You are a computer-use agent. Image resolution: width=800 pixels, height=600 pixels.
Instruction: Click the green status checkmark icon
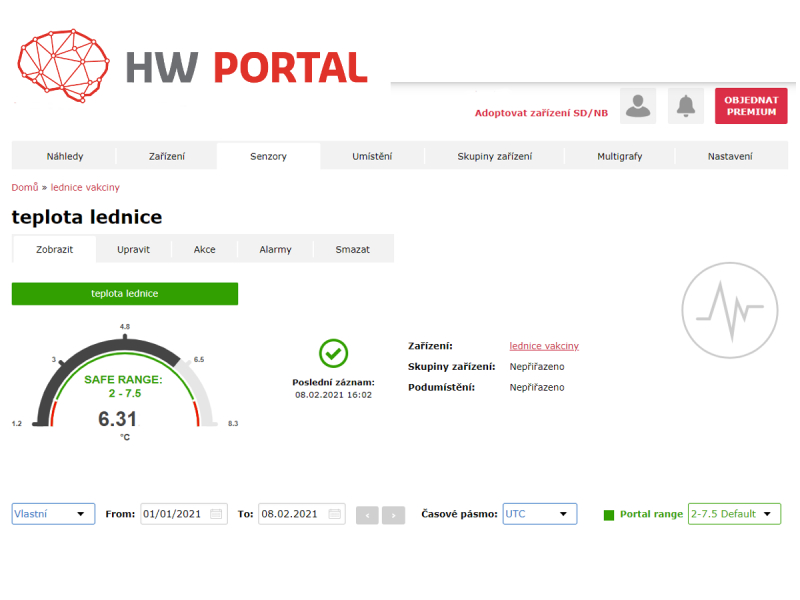pyautogui.click(x=333, y=353)
